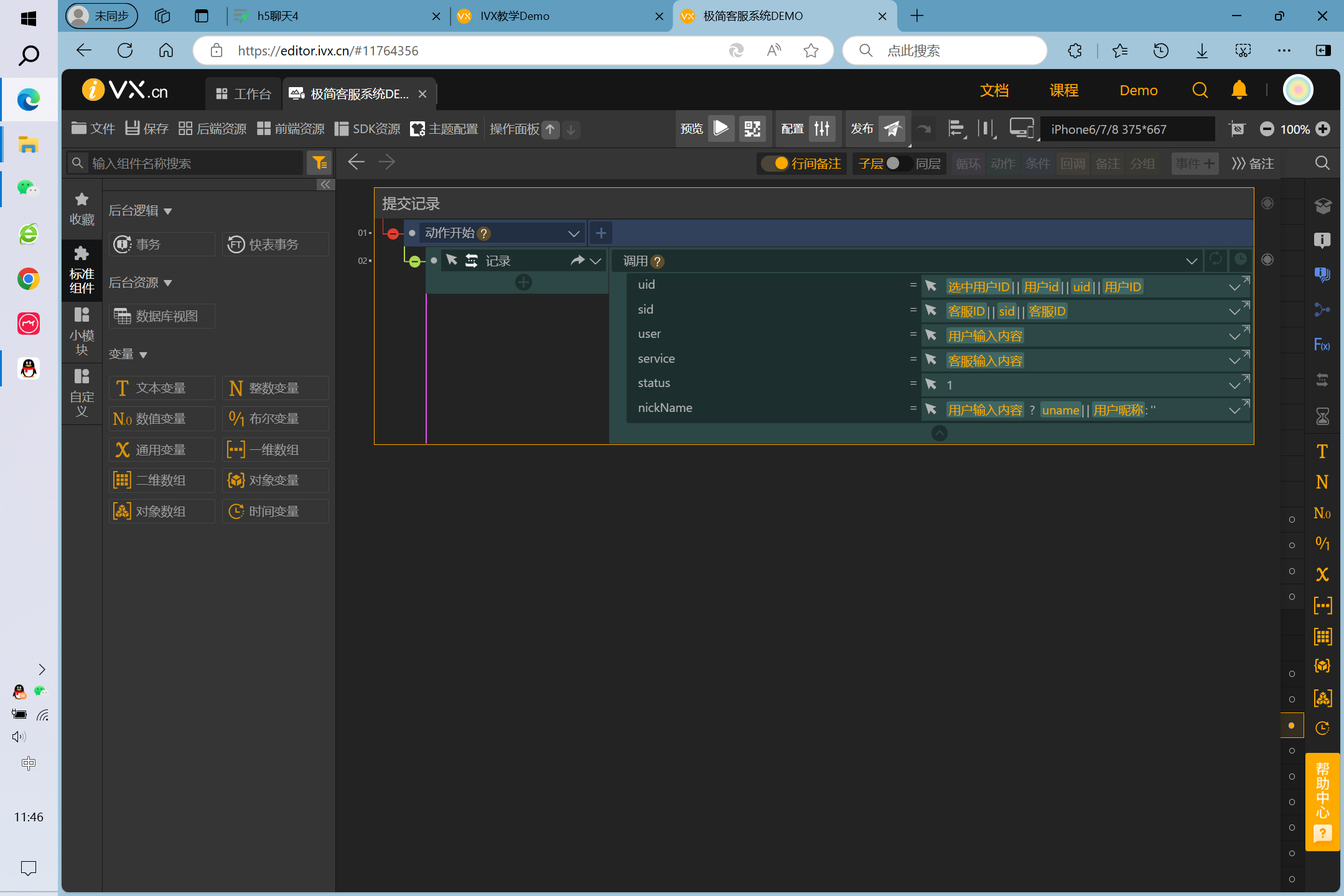Expand 动作开始 dropdown

574,233
